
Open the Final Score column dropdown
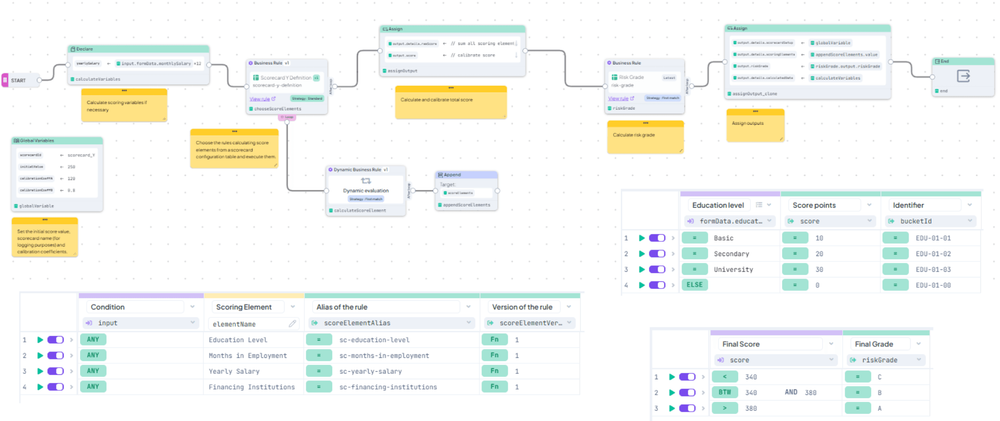[828, 344]
